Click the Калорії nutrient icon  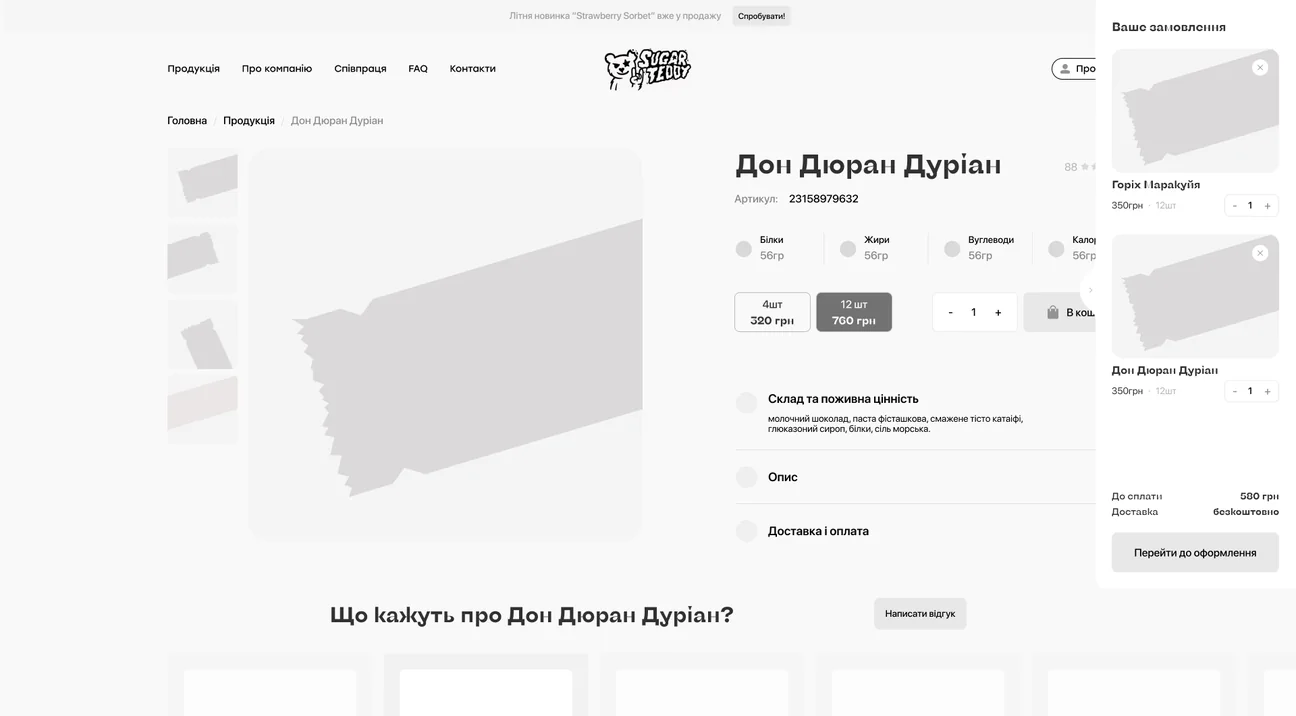click(1056, 249)
